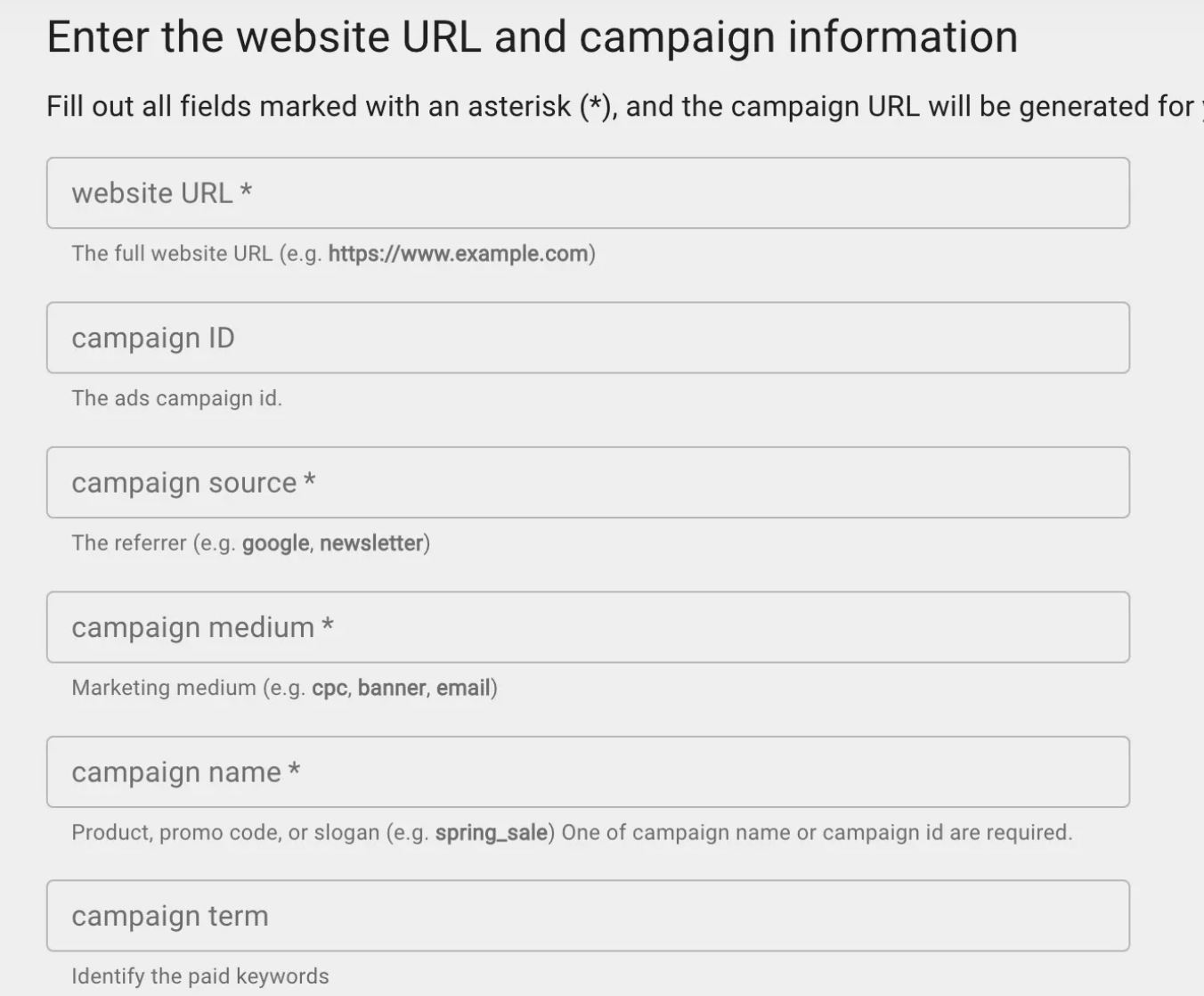Click the bold 'email' medium example

[463, 688]
